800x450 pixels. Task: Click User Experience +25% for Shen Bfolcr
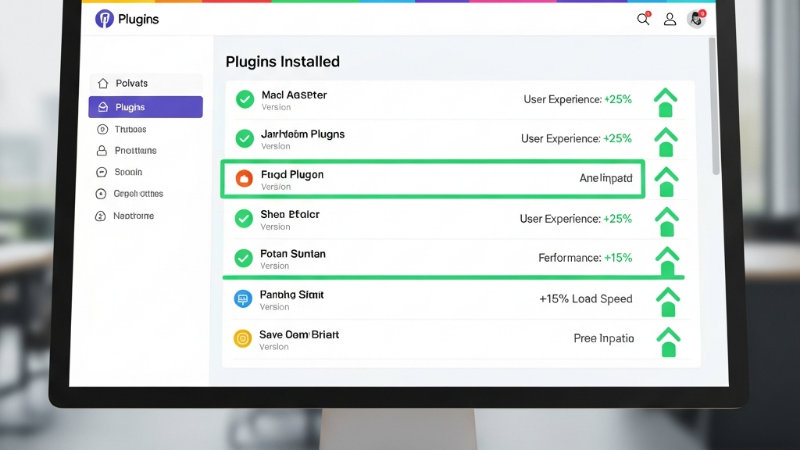pos(576,219)
